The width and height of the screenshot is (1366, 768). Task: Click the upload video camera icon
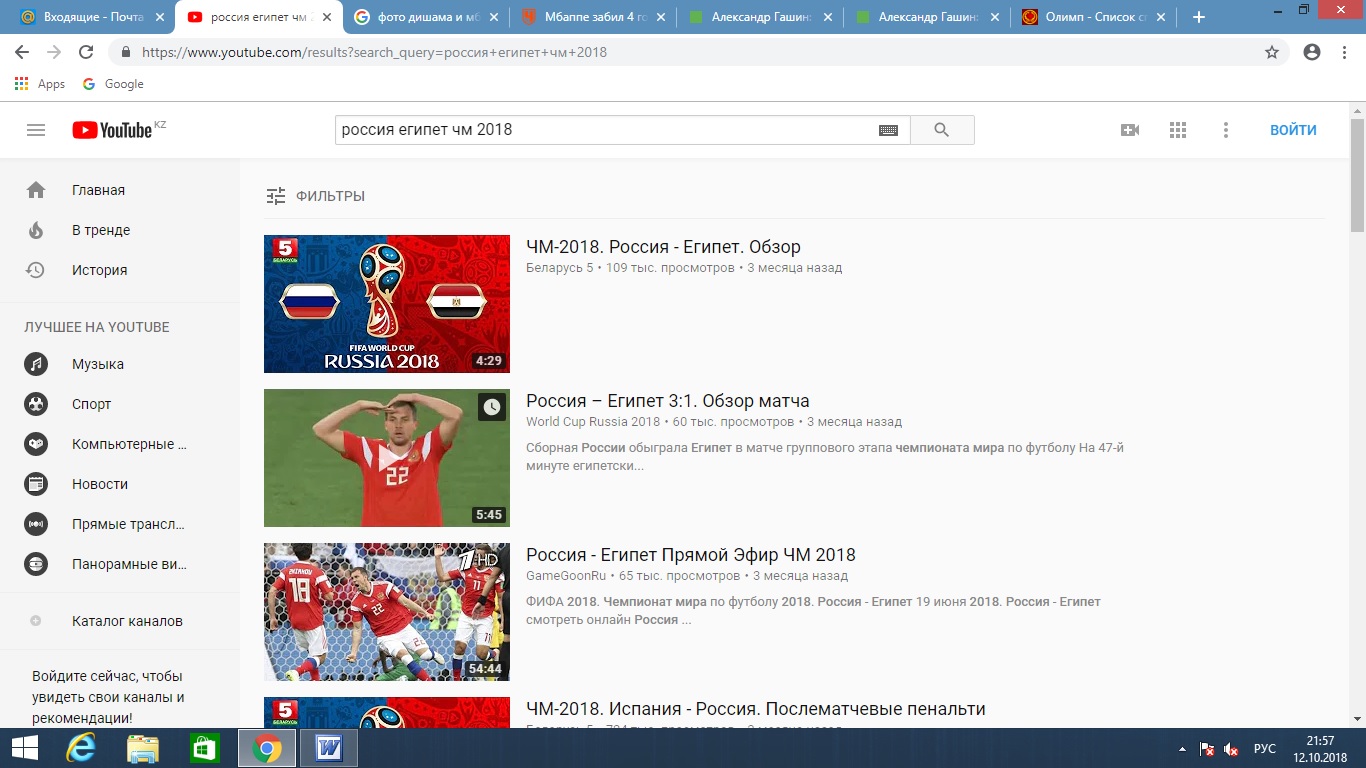[x=1130, y=130]
